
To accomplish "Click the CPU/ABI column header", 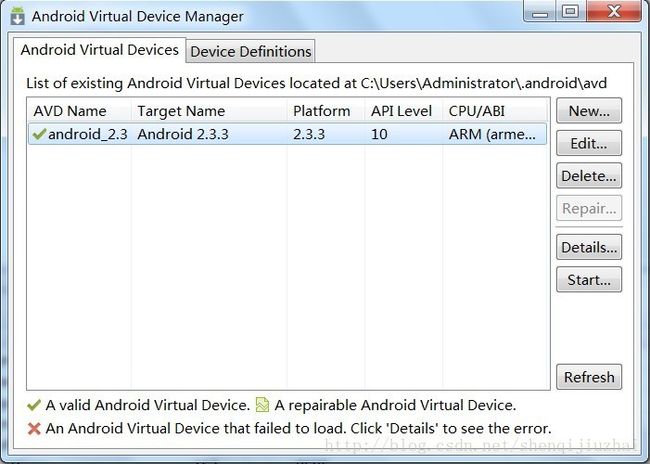I will click(x=496, y=111).
